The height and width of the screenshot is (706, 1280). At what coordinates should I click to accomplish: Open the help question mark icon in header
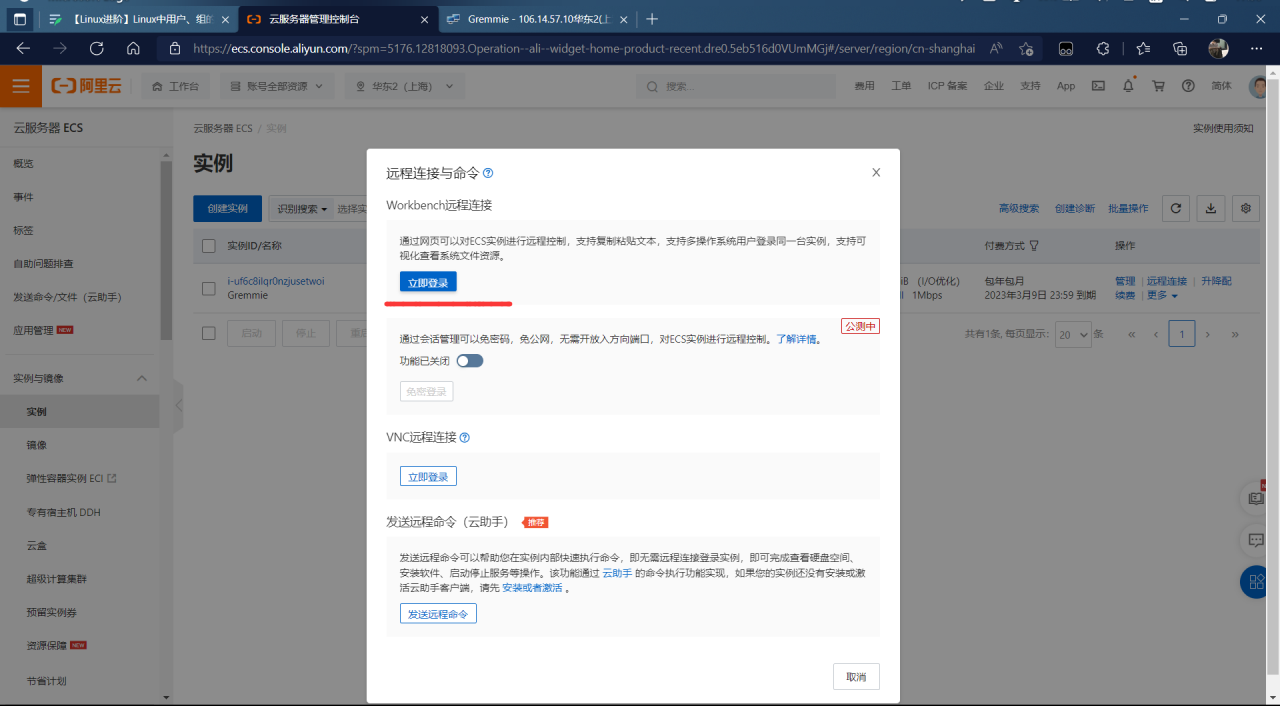[x=1188, y=87]
